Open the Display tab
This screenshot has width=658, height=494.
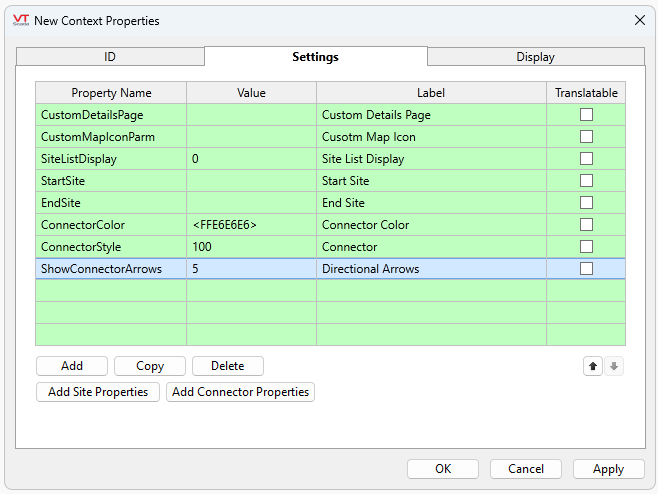pyautogui.click(x=535, y=57)
